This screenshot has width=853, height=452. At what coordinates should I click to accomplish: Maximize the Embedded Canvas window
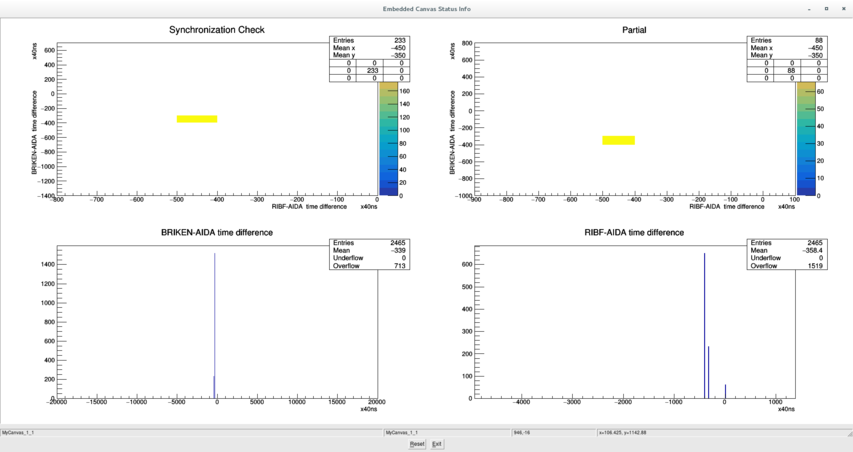pos(826,9)
